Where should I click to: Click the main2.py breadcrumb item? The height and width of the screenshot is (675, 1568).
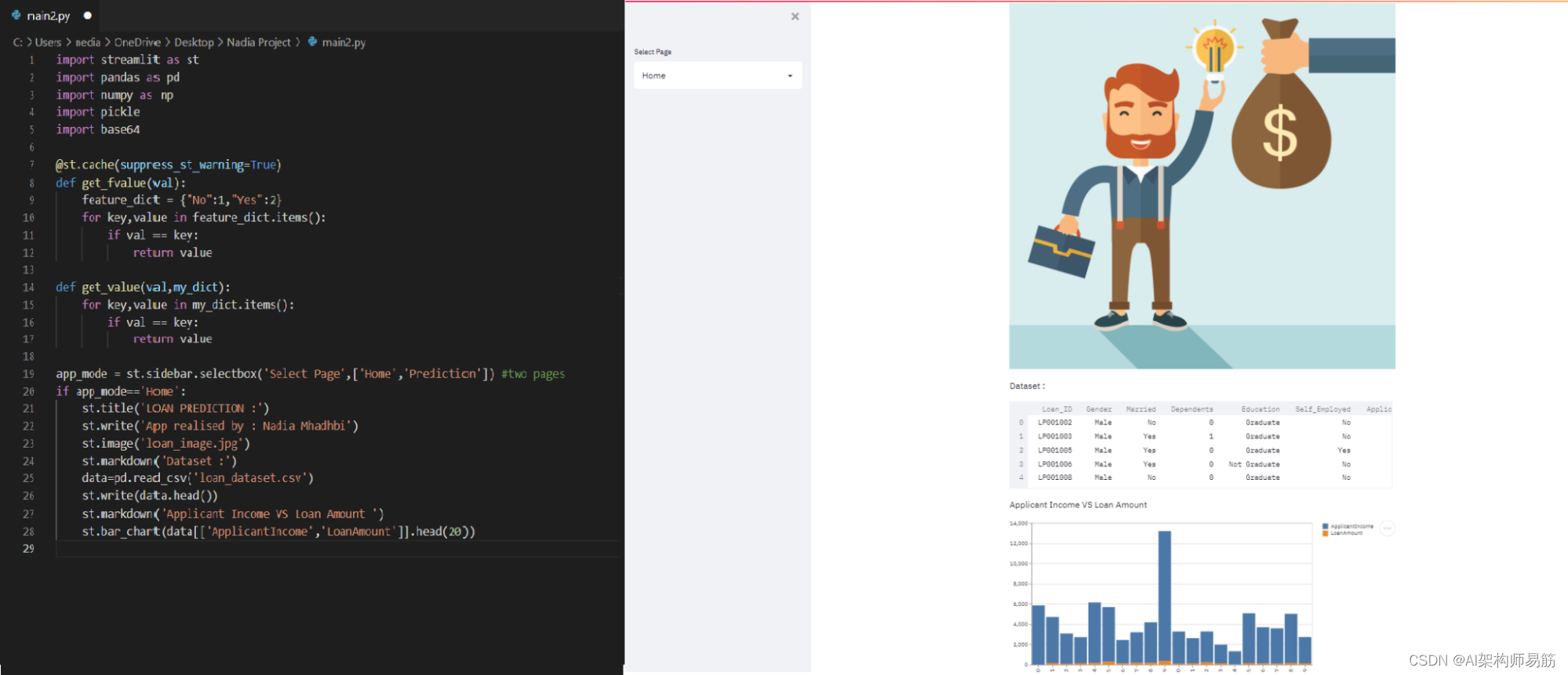click(344, 42)
